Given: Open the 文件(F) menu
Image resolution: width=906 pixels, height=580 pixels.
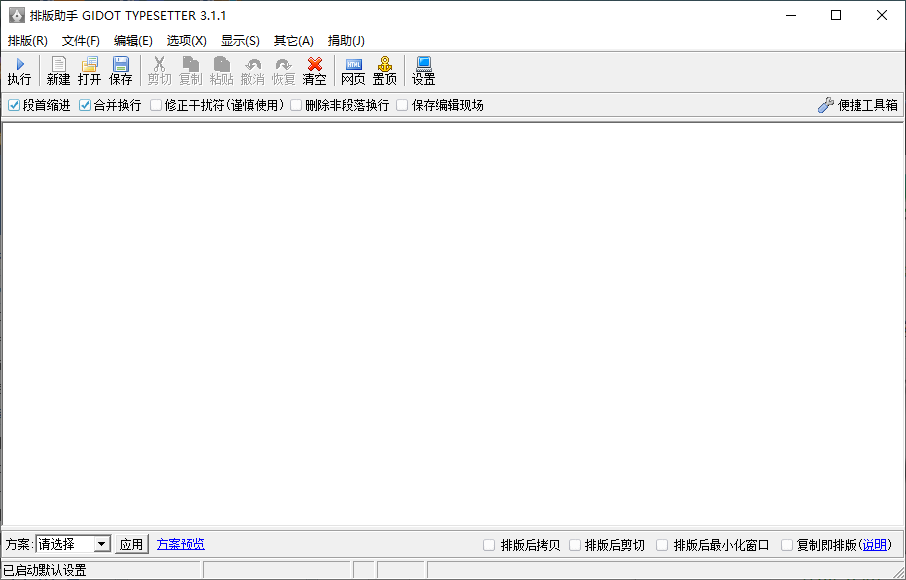Looking at the screenshot, I should 81,40.
